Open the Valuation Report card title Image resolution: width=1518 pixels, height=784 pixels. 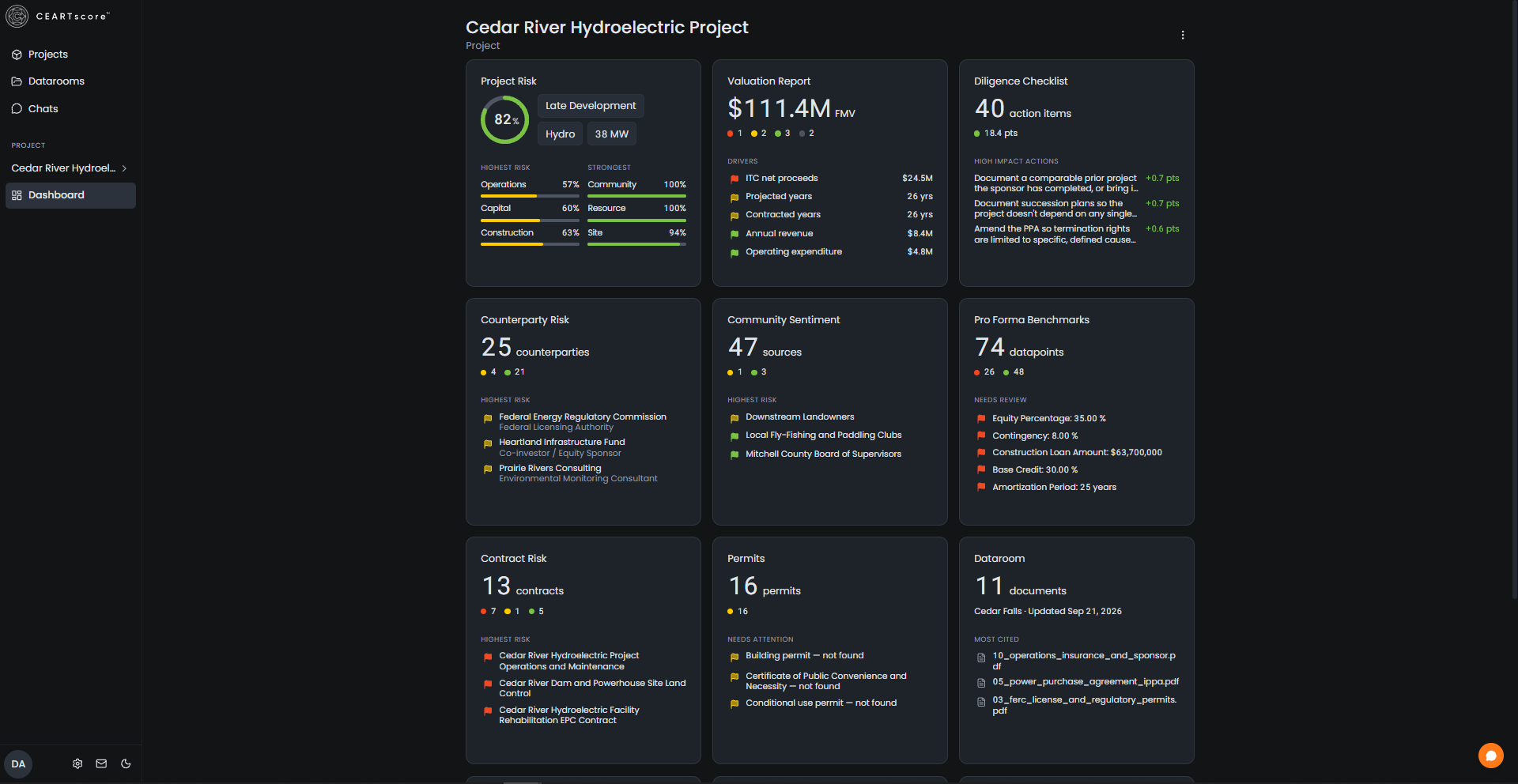pyautogui.click(x=768, y=81)
